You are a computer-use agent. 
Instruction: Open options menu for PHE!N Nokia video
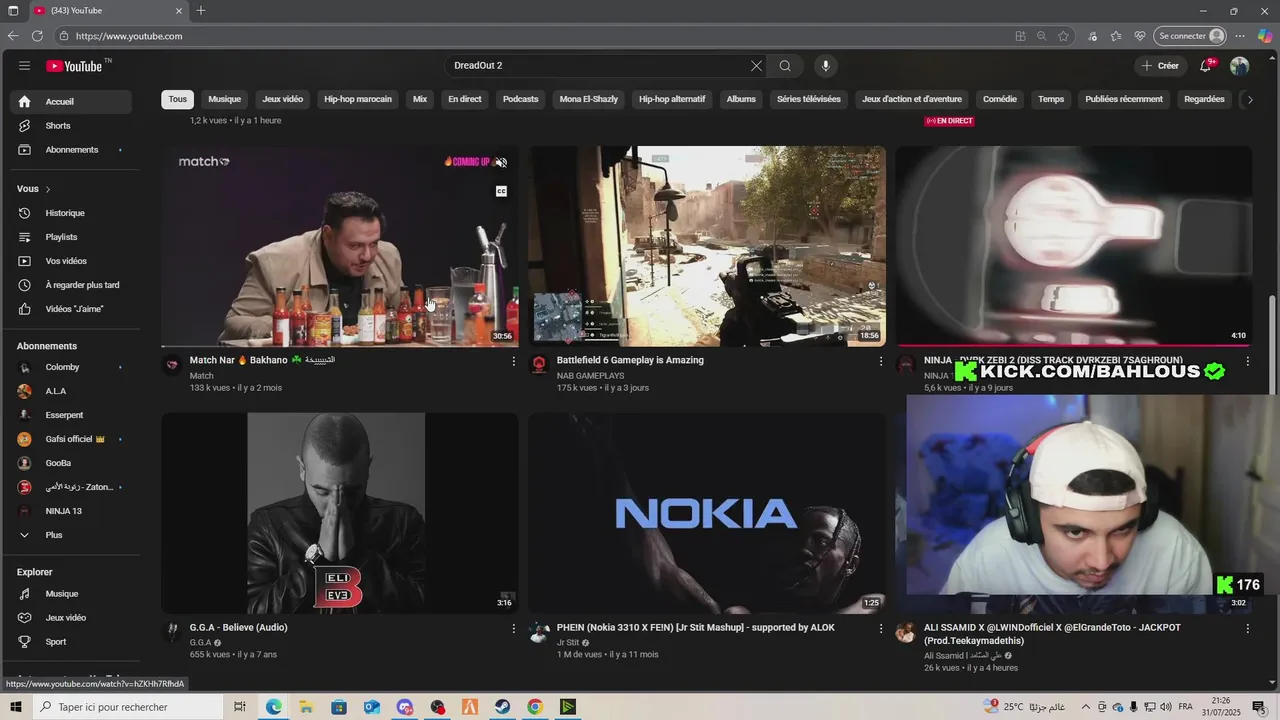tap(881, 628)
